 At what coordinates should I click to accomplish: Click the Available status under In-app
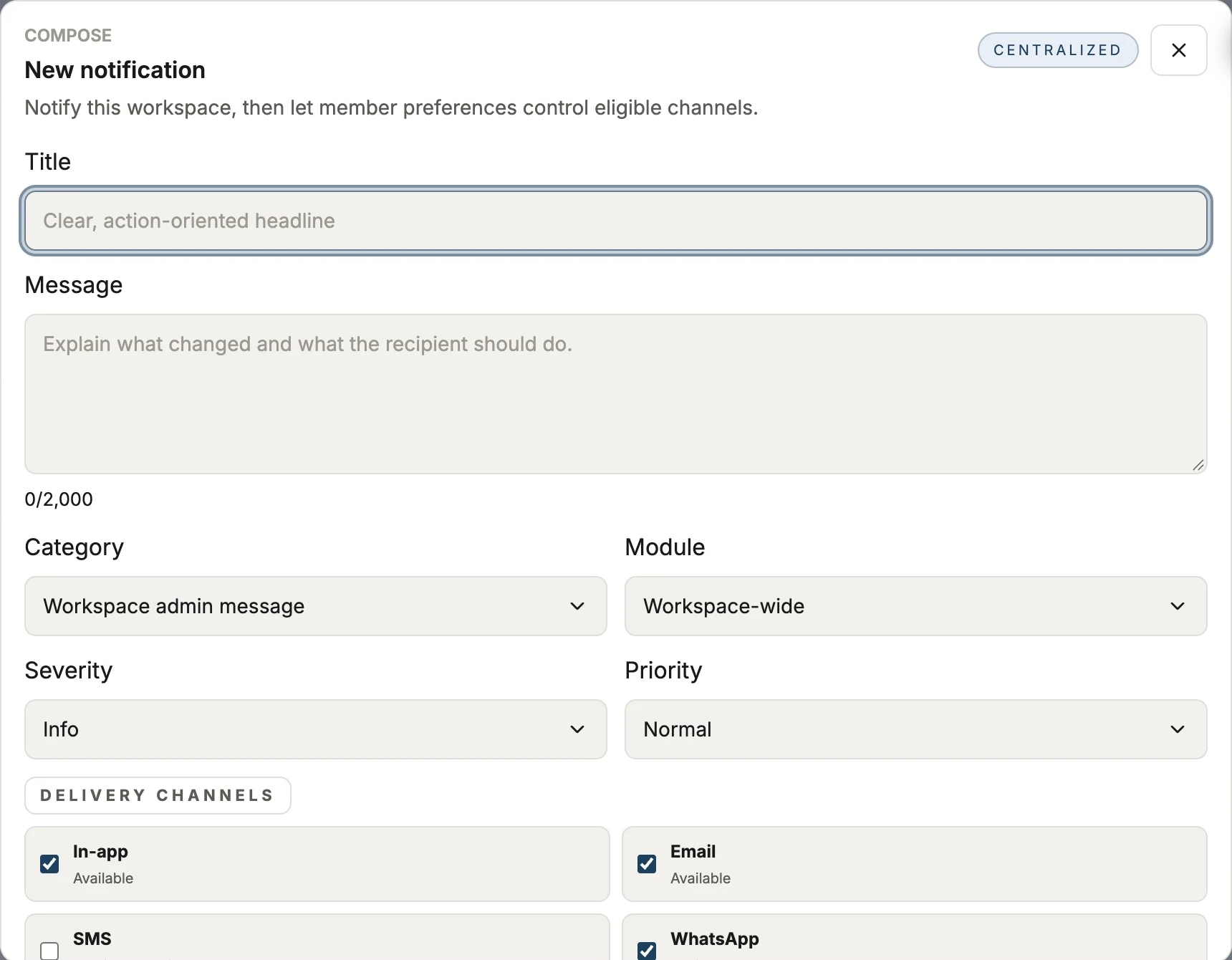coord(103,878)
